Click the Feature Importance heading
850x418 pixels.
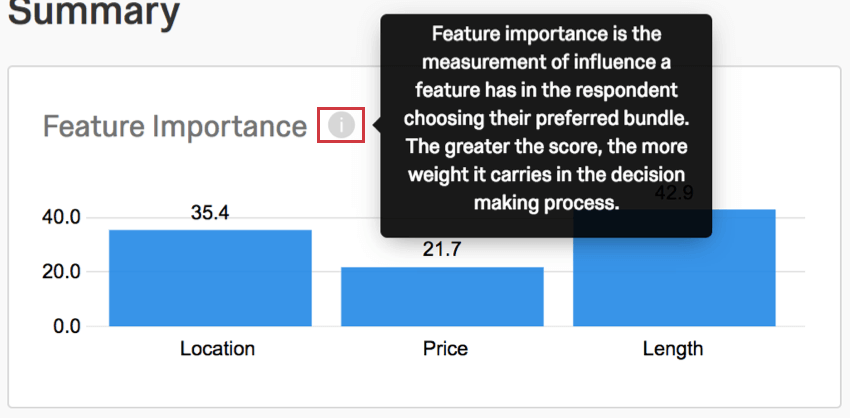point(175,126)
